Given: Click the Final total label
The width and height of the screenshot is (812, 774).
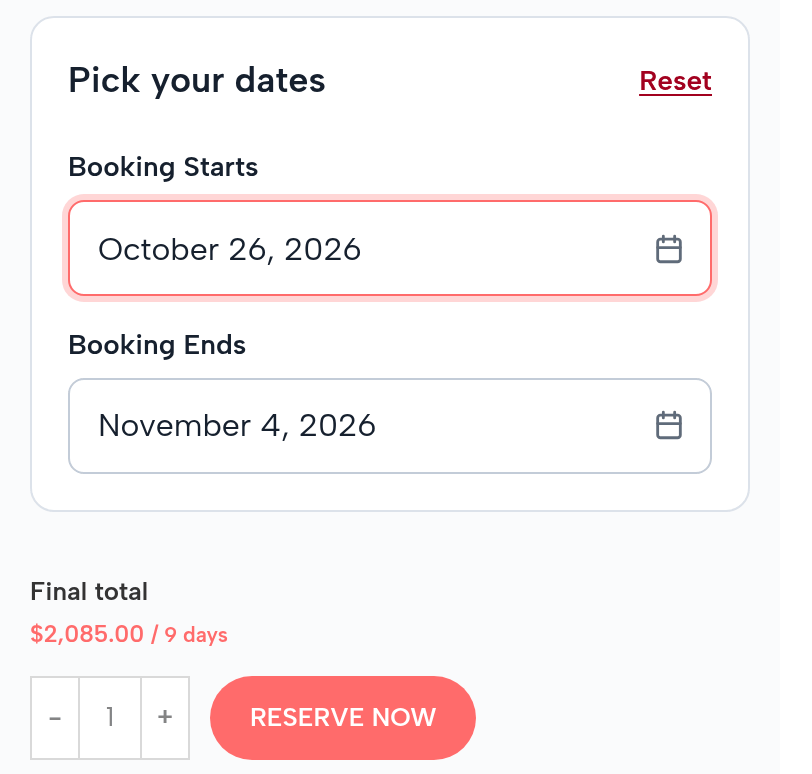Looking at the screenshot, I should (89, 592).
